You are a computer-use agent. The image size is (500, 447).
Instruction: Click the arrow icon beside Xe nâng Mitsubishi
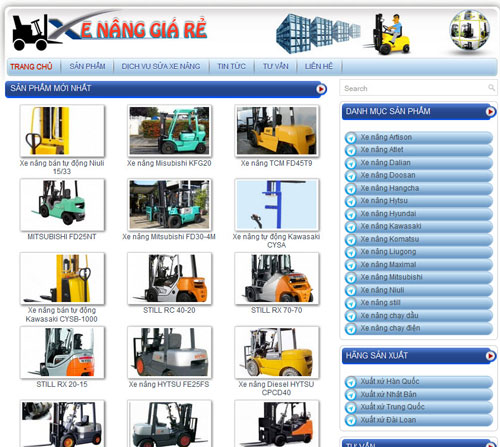coord(351,278)
